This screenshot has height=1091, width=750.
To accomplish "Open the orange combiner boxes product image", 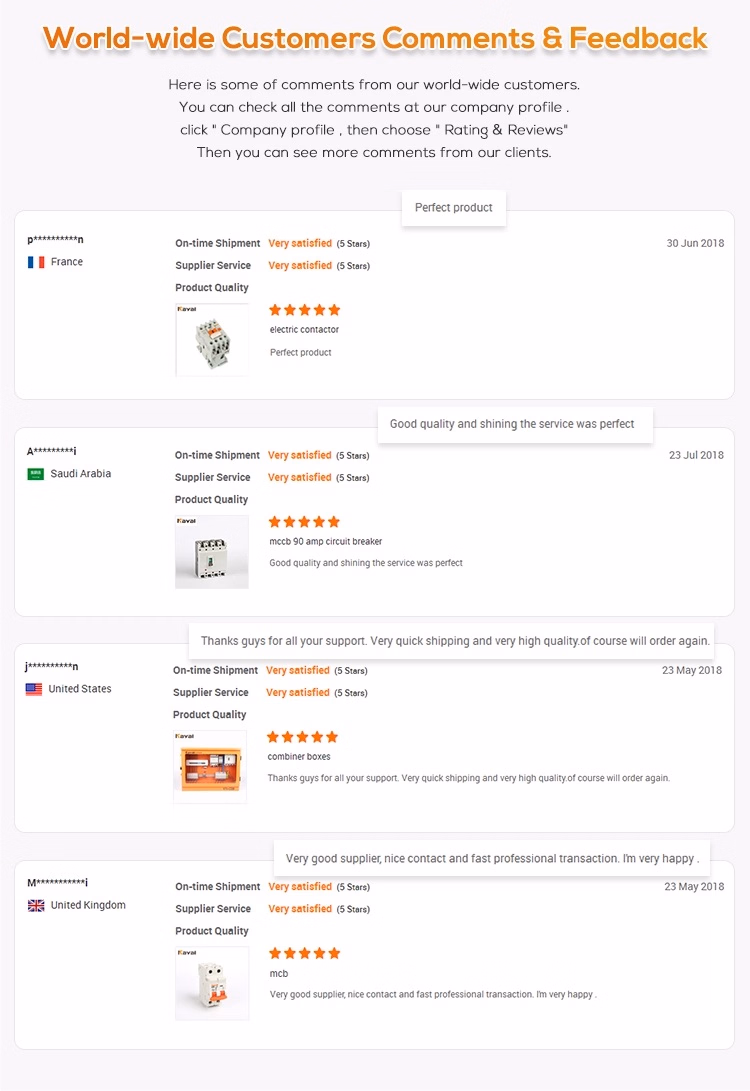I will point(210,767).
